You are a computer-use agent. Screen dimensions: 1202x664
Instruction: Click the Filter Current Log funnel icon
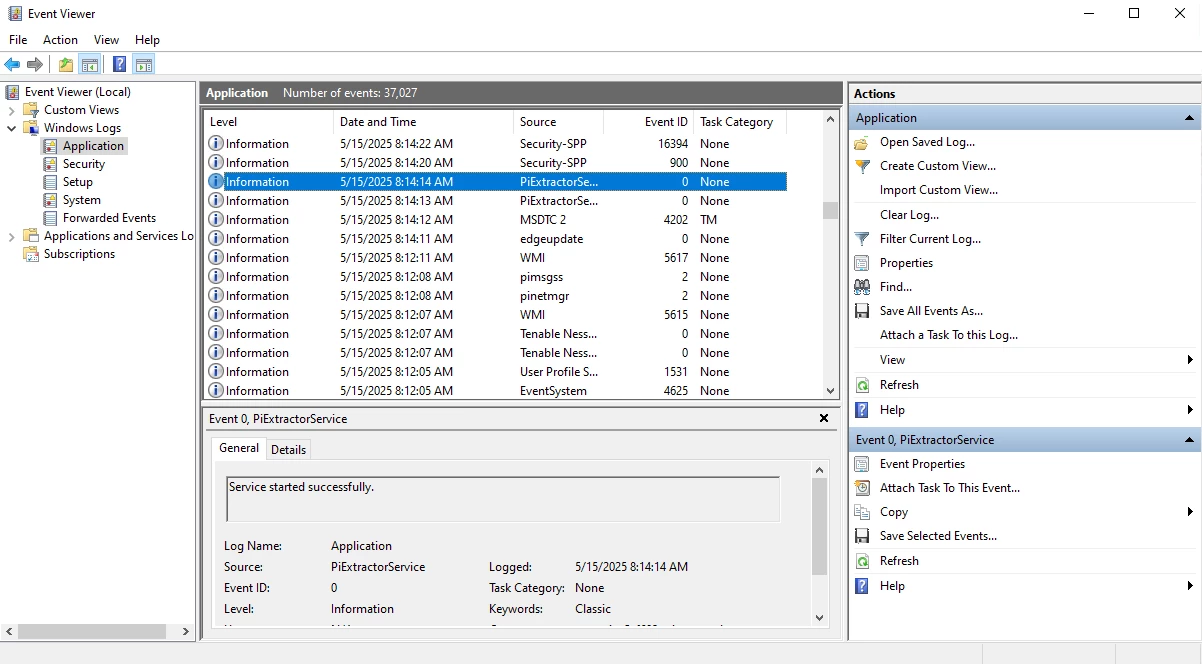click(862, 239)
